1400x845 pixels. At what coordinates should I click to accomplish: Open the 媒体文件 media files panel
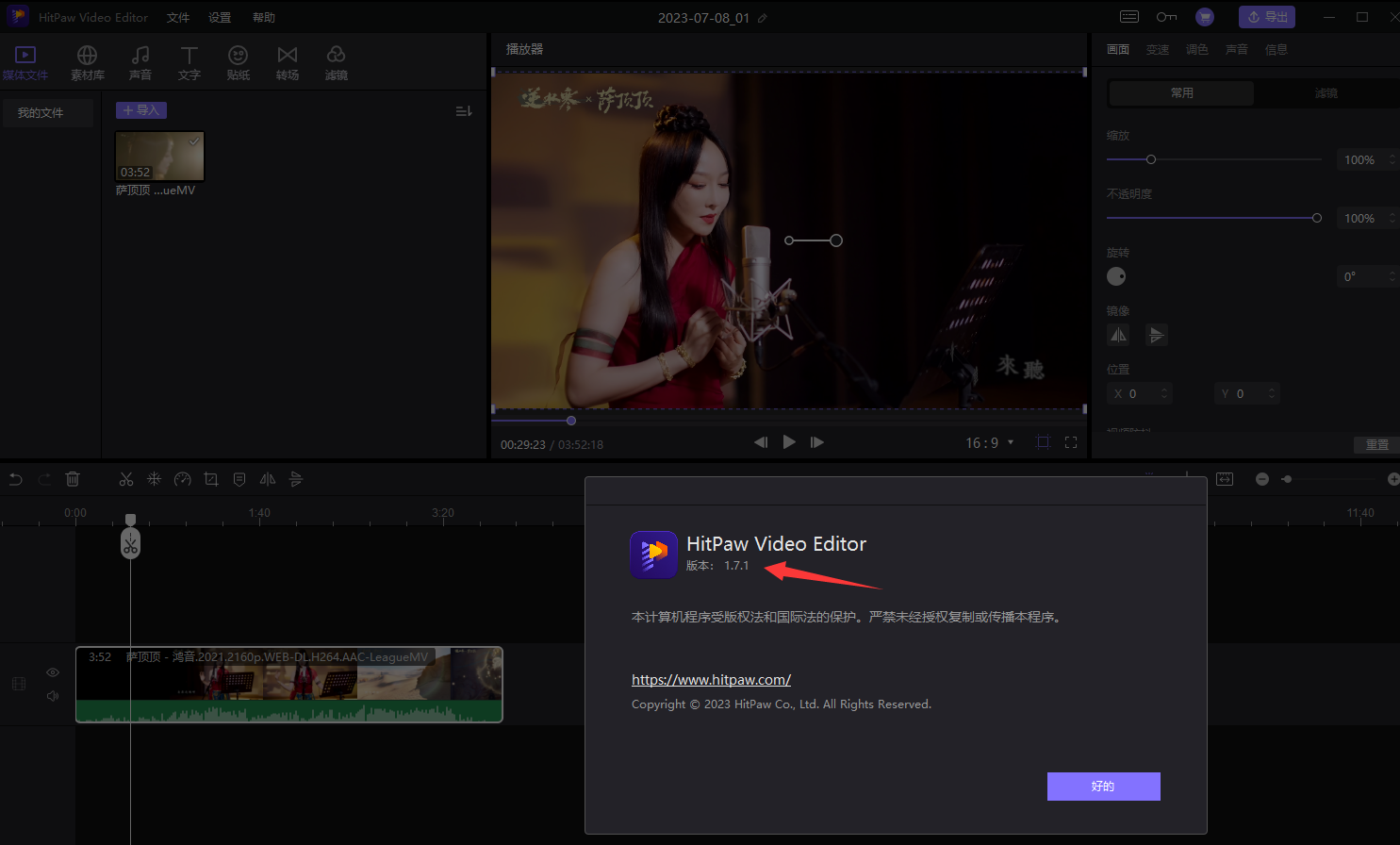25,63
